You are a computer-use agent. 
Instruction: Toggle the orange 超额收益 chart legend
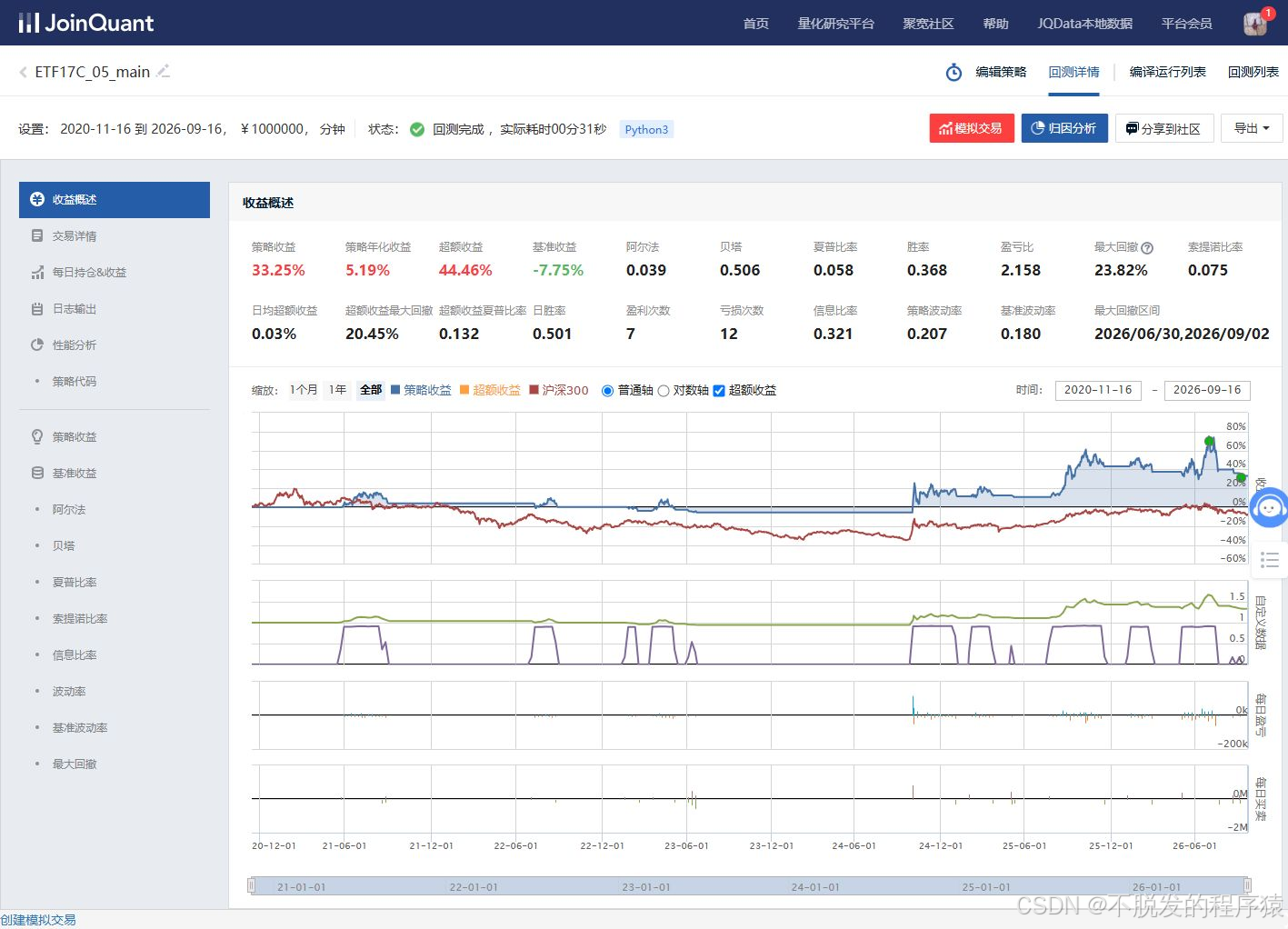[490, 390]
